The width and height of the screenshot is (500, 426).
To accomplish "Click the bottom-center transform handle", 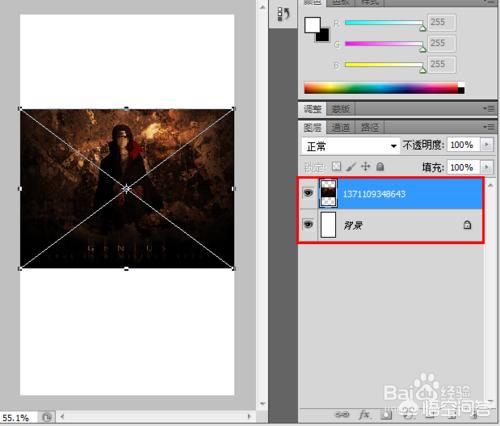I will coord(126,269).
